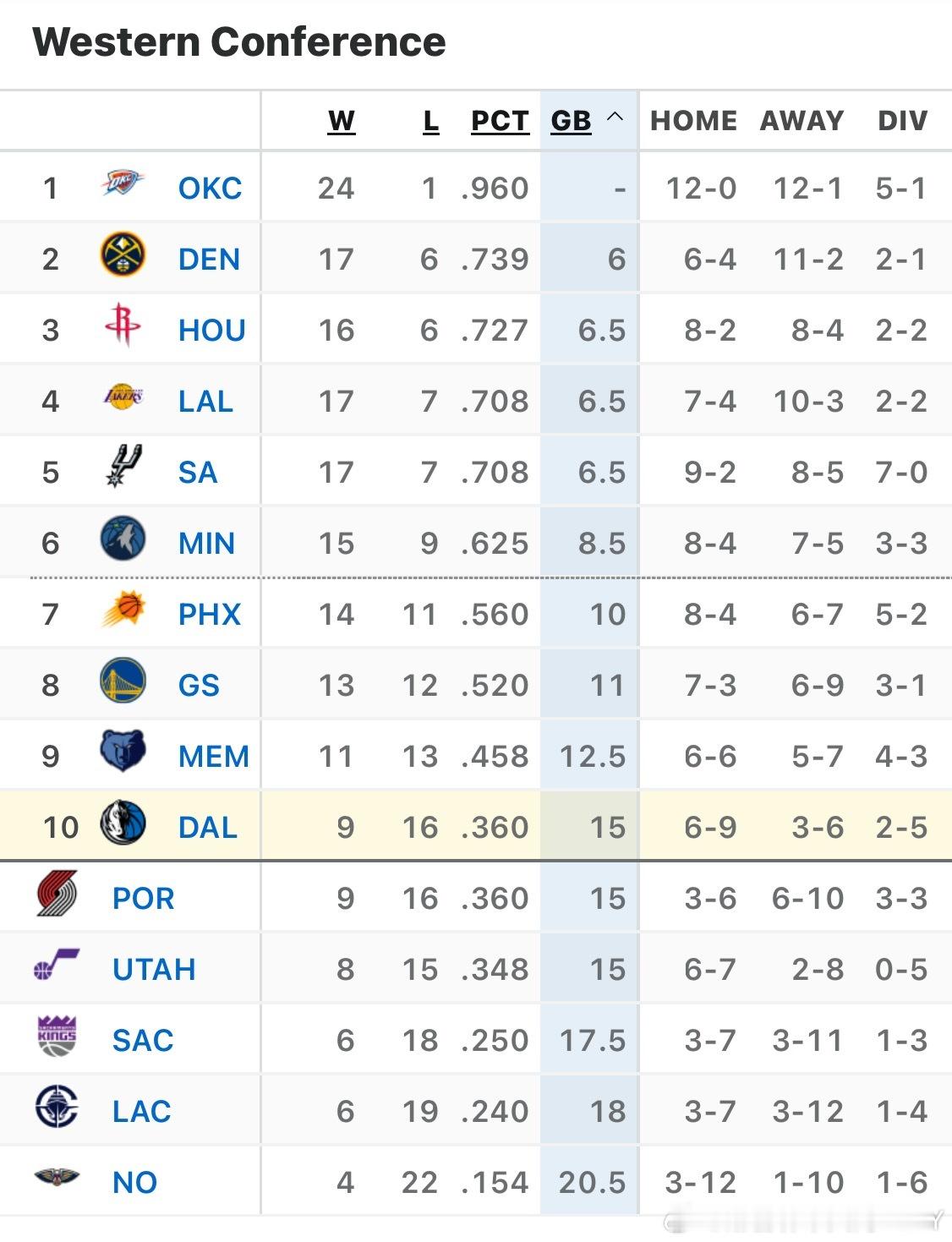Open the PHX team link
952x1242 pixels.
[x=210, y=614]
